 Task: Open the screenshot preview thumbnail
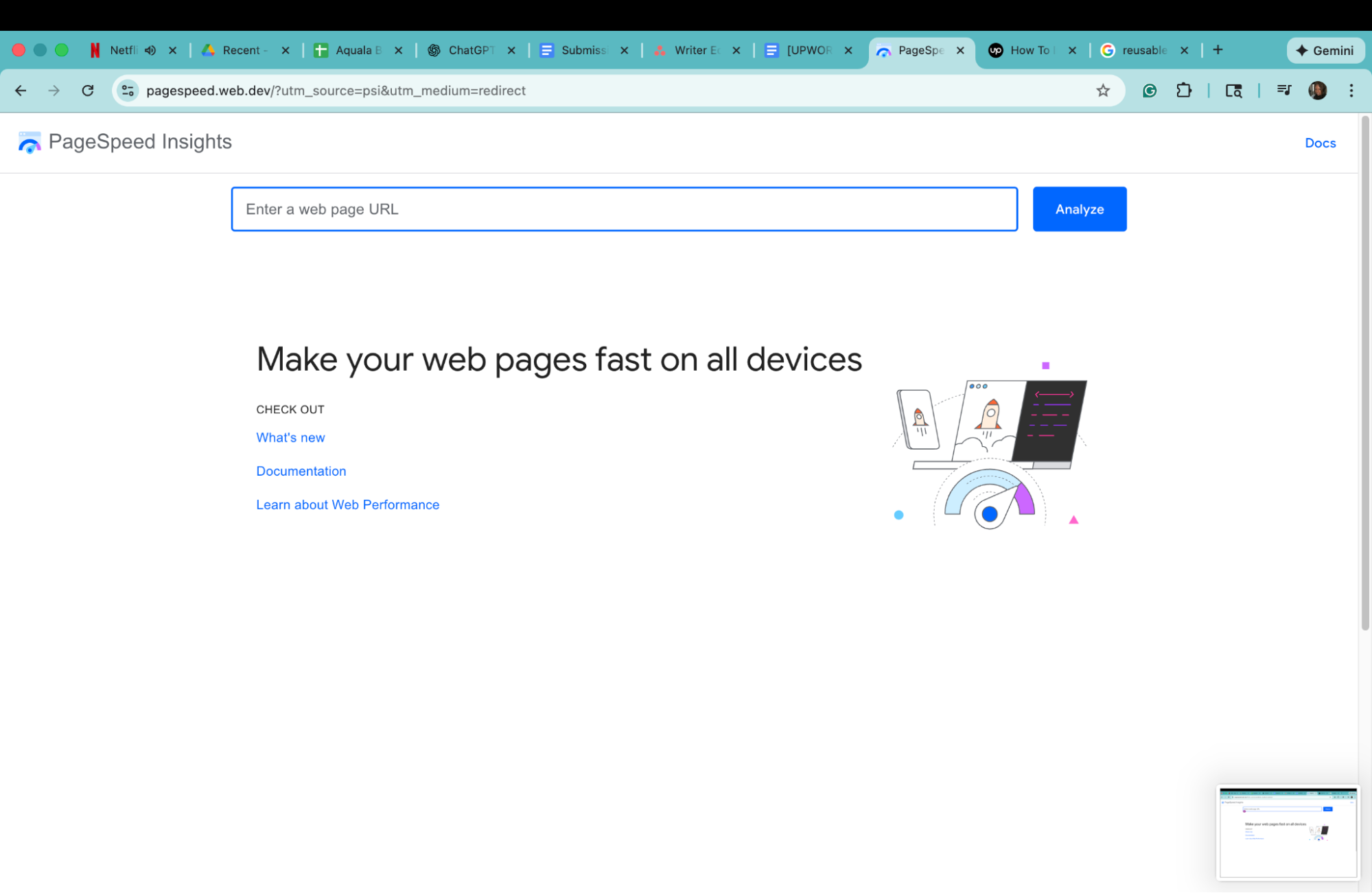coord(1288,833)
